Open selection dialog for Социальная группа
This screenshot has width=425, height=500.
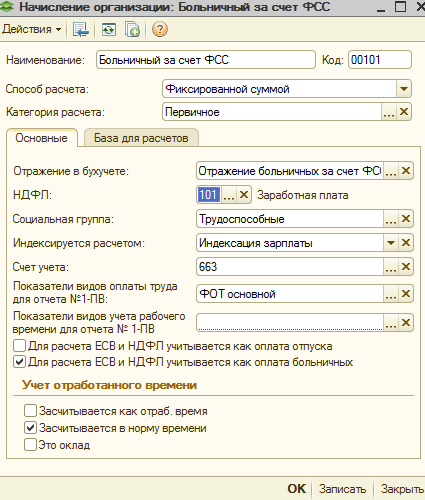click(x=391, y=219)
